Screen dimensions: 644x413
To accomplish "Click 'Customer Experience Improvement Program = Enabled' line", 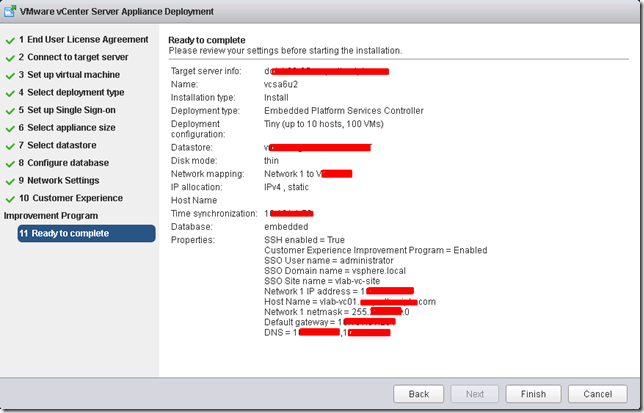I will [x=376, y=250].
